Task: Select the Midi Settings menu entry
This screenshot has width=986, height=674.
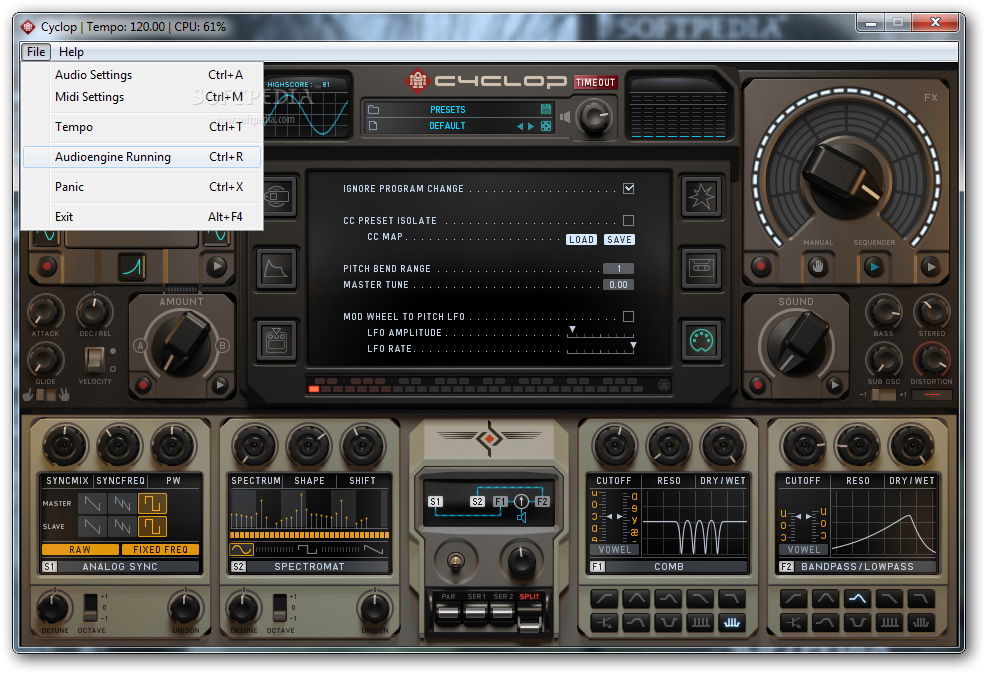Action: 142,97
